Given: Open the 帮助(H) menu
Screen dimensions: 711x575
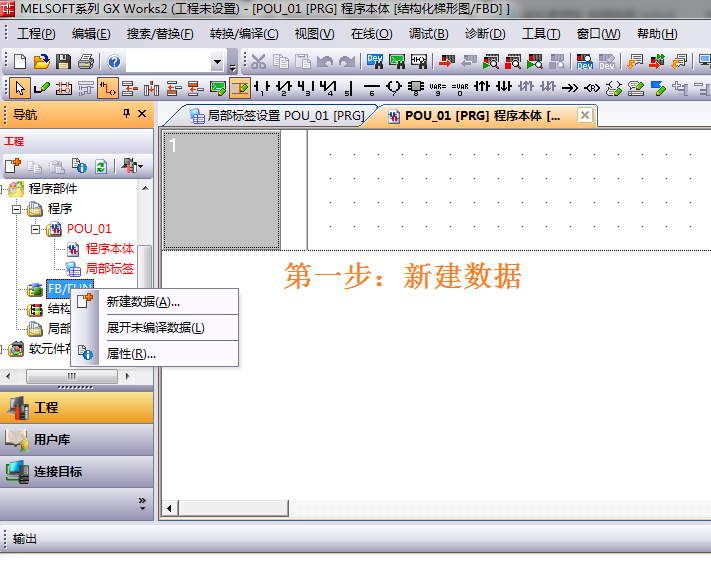Looking at the screenshot, I should [x=657, y=34].
